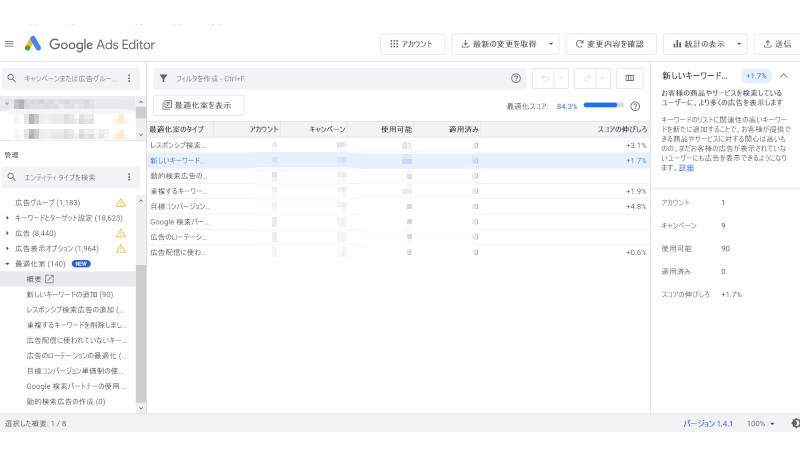Click the entity type search magnifier icon
Image resolution: width=800 pixels, height=450 pixels.
12,177
